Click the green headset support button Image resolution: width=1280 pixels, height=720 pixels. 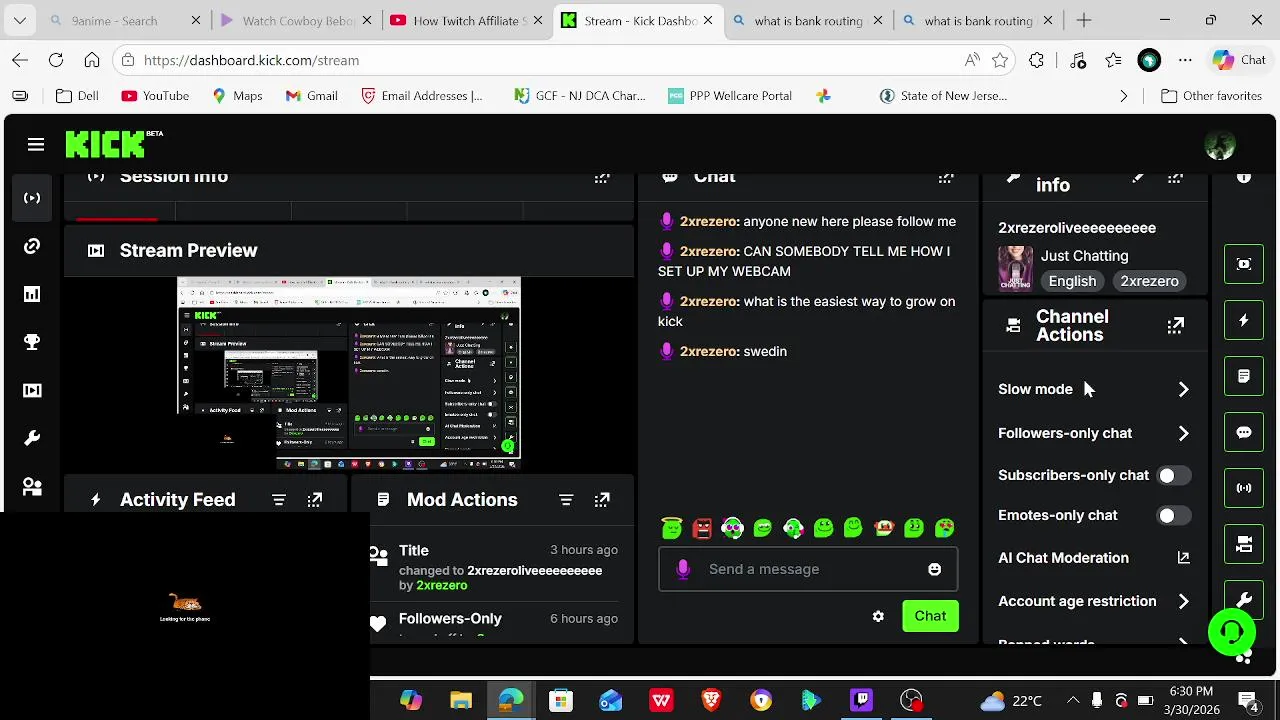click(x=1232, y=631)
